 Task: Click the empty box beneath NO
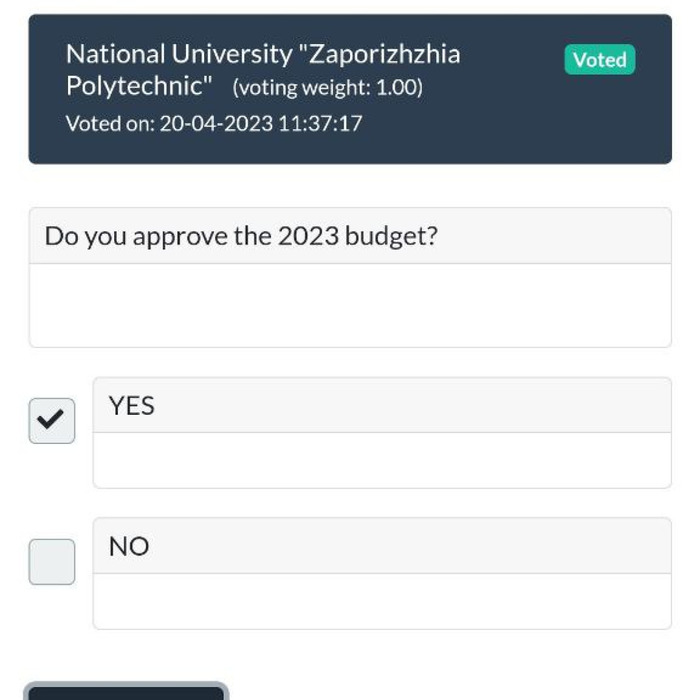[x=381, y=601]
